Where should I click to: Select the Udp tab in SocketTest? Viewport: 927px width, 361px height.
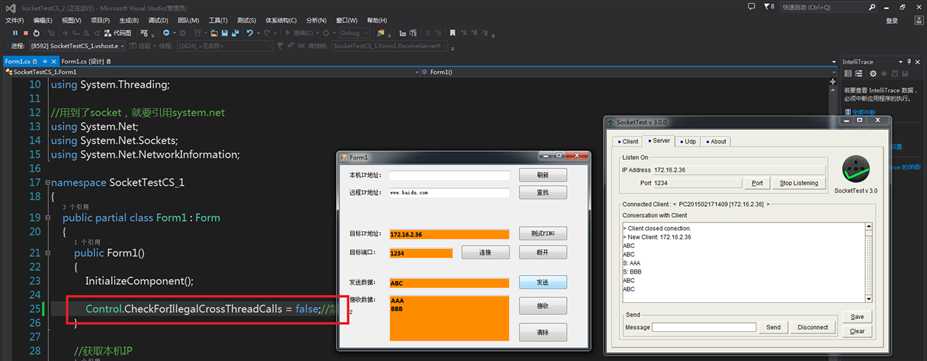coord(688,141)
